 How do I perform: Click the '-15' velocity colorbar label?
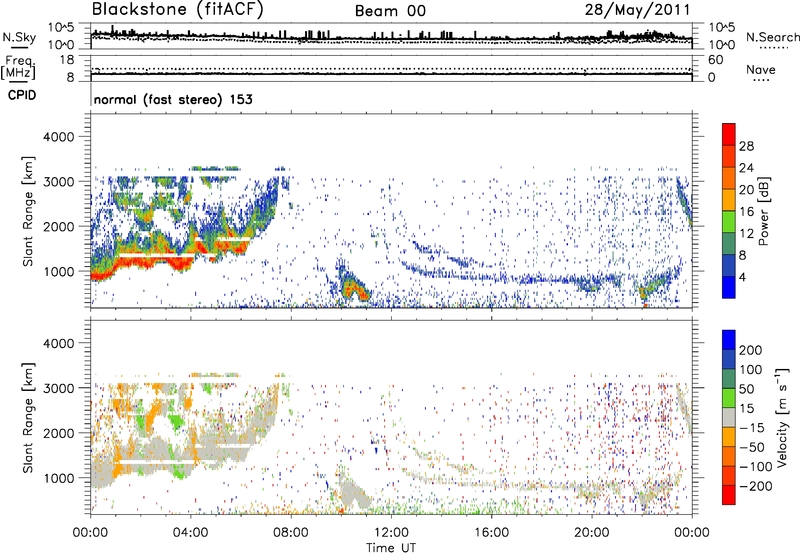click(752, 427)
